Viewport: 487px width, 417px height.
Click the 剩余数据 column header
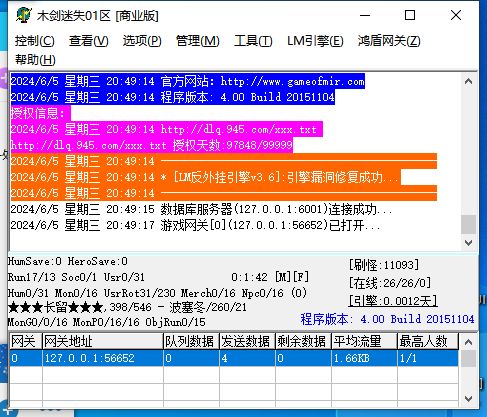click(303, 341)
